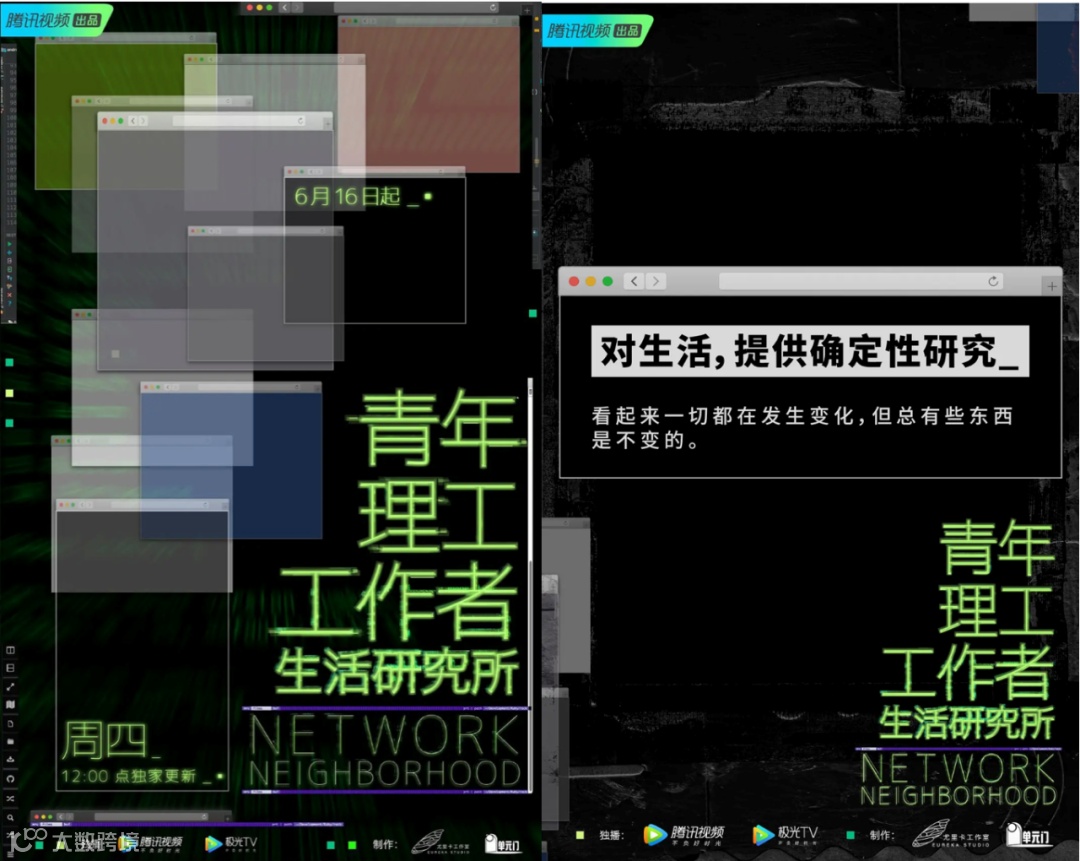Click the date text 6月16日起
This screenshot has width=1080, height=861.
[347, 197]
